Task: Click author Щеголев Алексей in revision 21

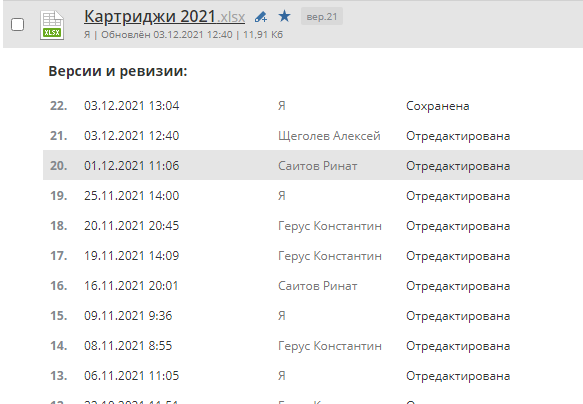Action: coord(329,136)
